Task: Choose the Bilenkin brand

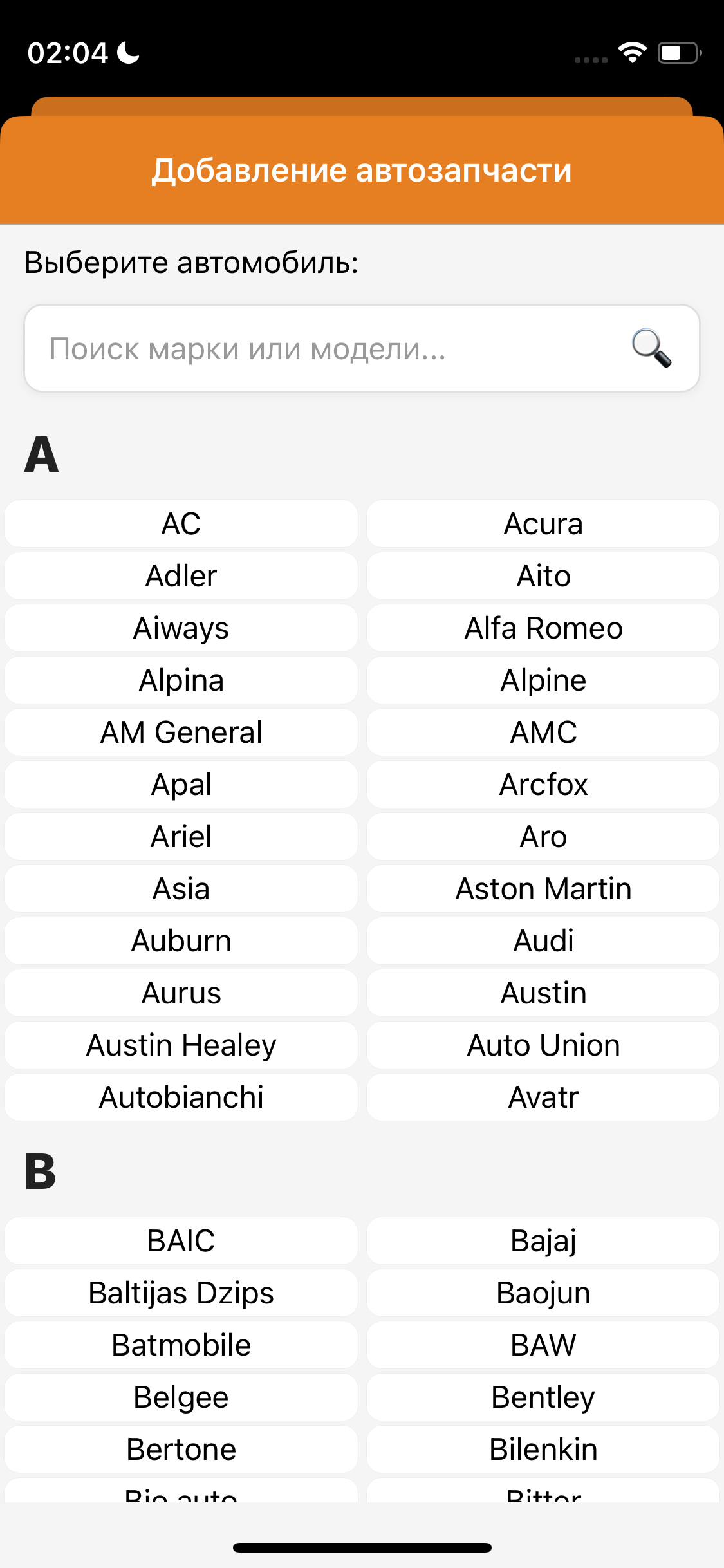Action: click(543, 1450)
